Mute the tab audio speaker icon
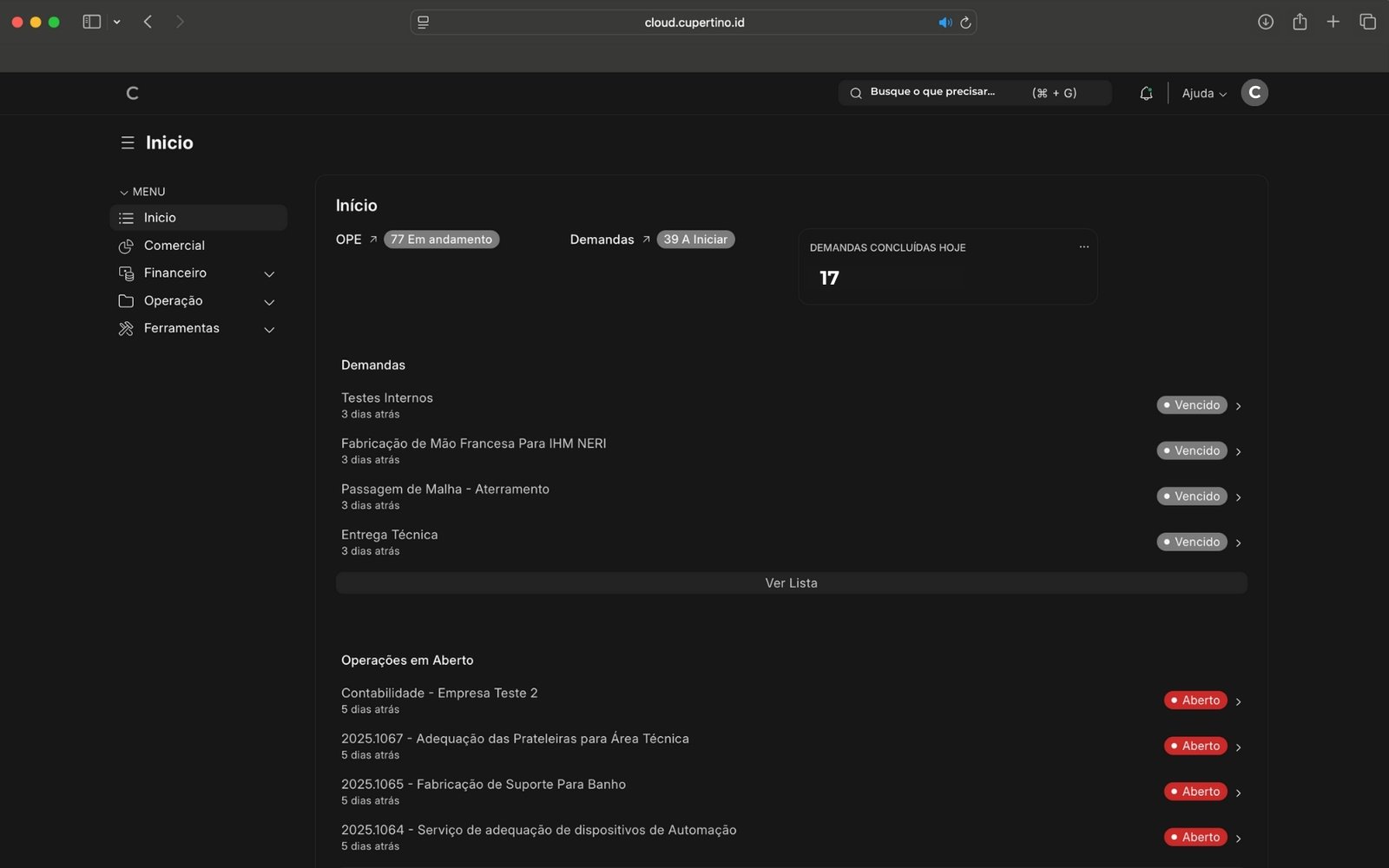This screenshot has height=868, width=1389. (x=945, y=23)
